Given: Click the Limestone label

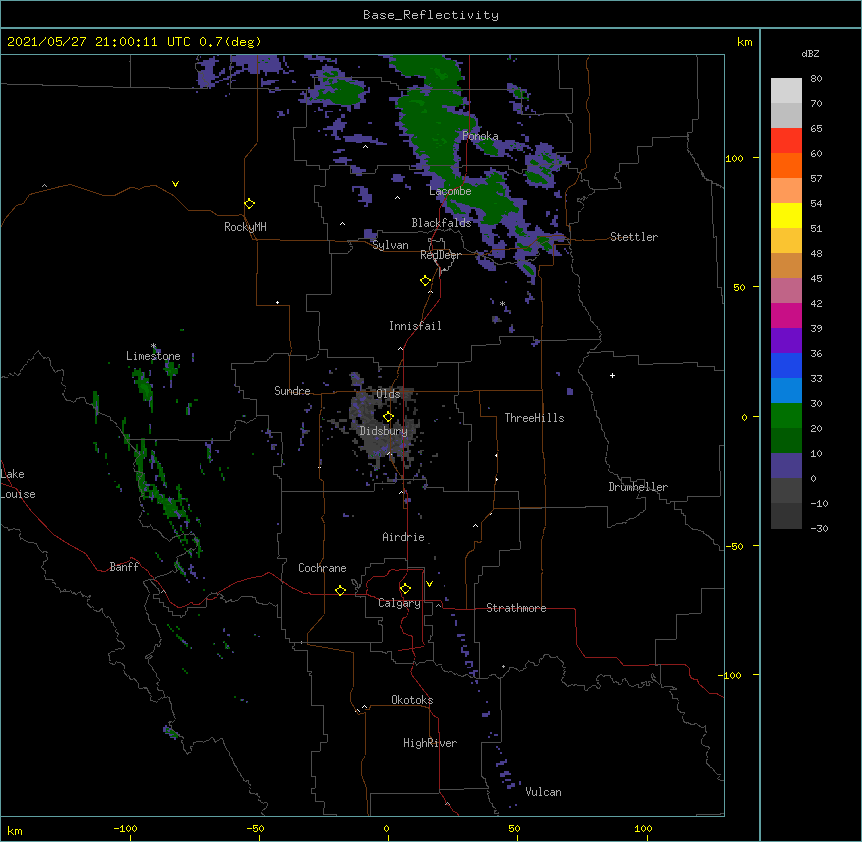Looking at the screenshot, I should [x=153, y=356].
